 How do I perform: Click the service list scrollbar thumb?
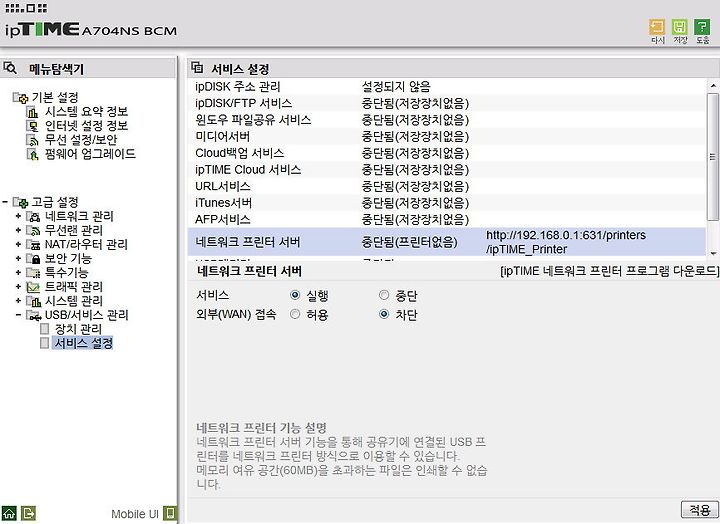(713, 156)
